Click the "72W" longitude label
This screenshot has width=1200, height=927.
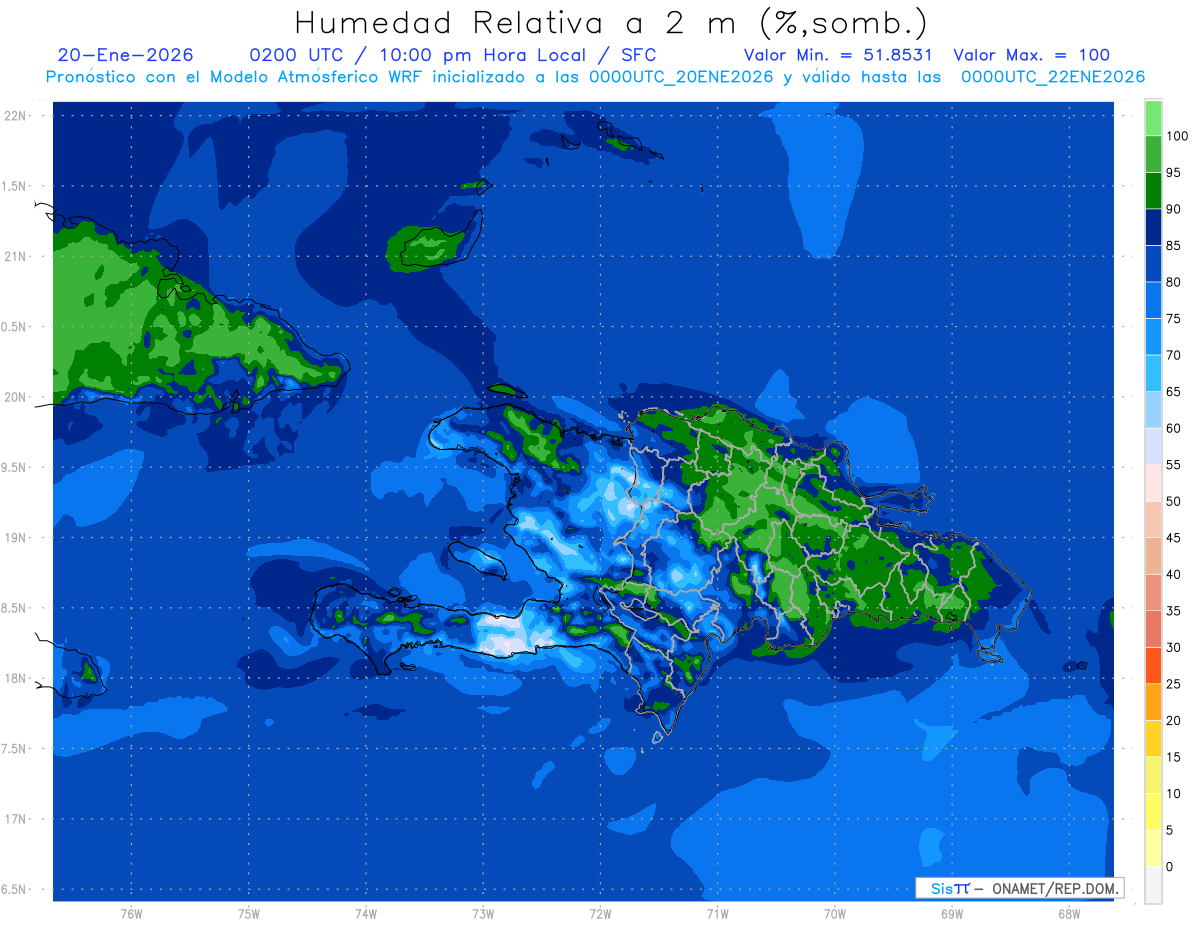[600, 913]
